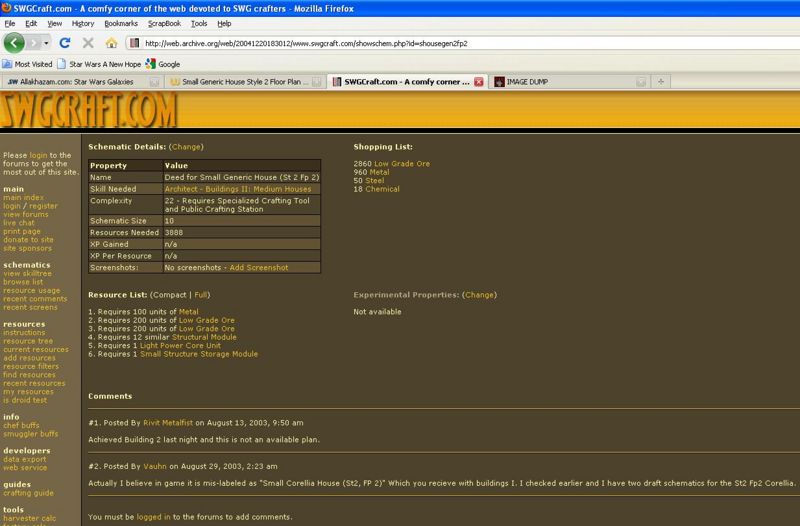This screenshot has height=526, width=800.
Task: Switch to Small Generic House Floor Plan tab
Action: point(244,81)
